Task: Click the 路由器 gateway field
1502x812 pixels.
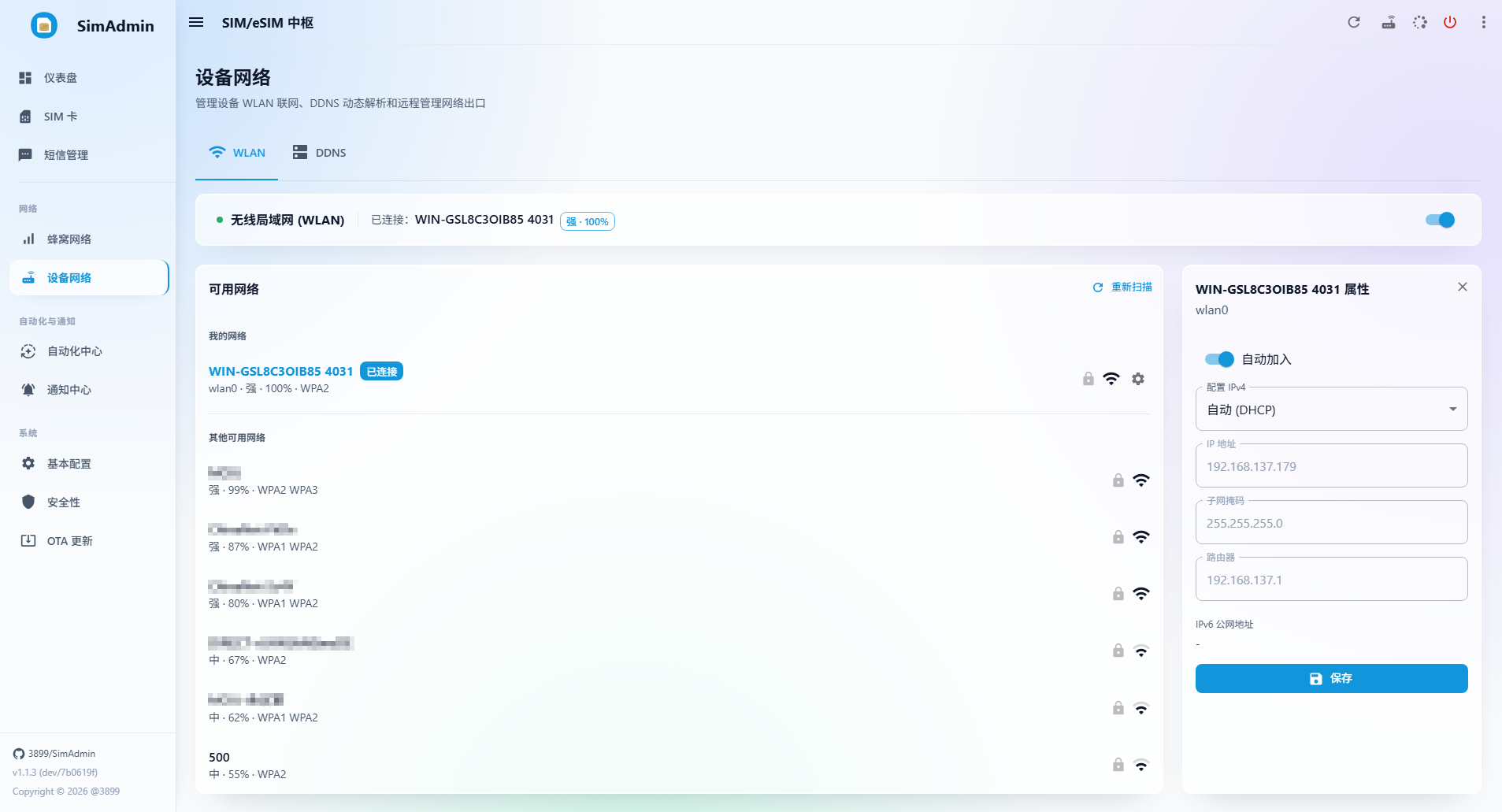Action: coord(1331,580)
